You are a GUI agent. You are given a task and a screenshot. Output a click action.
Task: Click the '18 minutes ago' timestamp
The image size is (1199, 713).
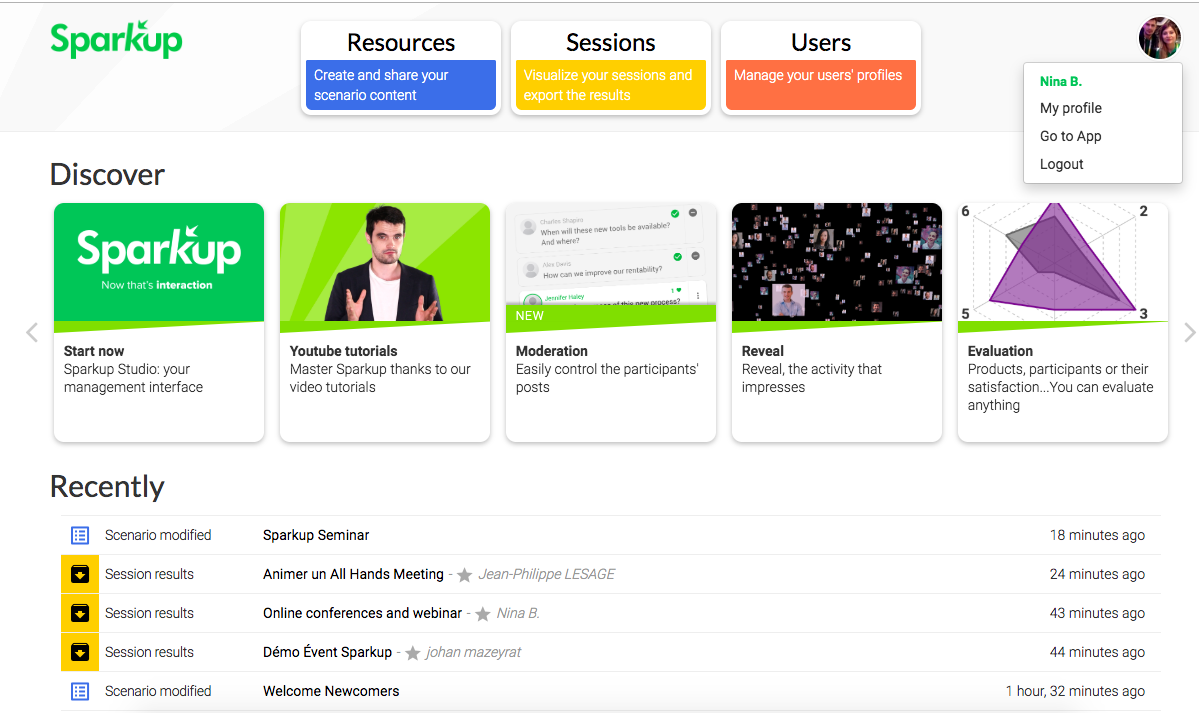[x=1097, y=536]
